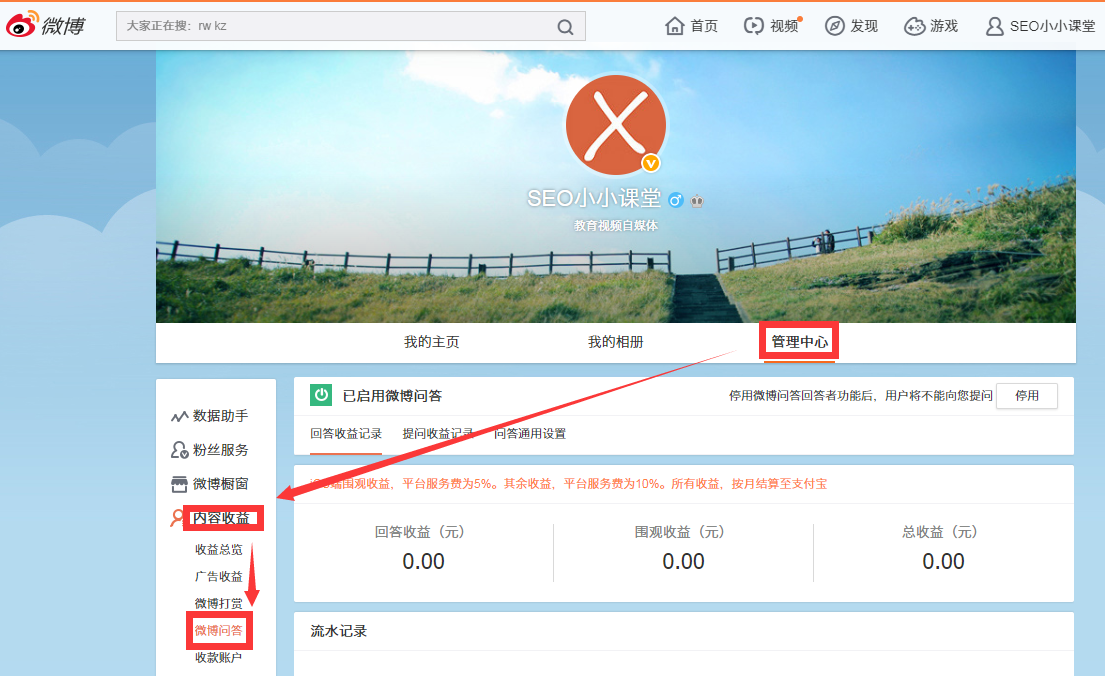
Task: Switch to 管理中心 tab
Action: click(x=799, y=342)
